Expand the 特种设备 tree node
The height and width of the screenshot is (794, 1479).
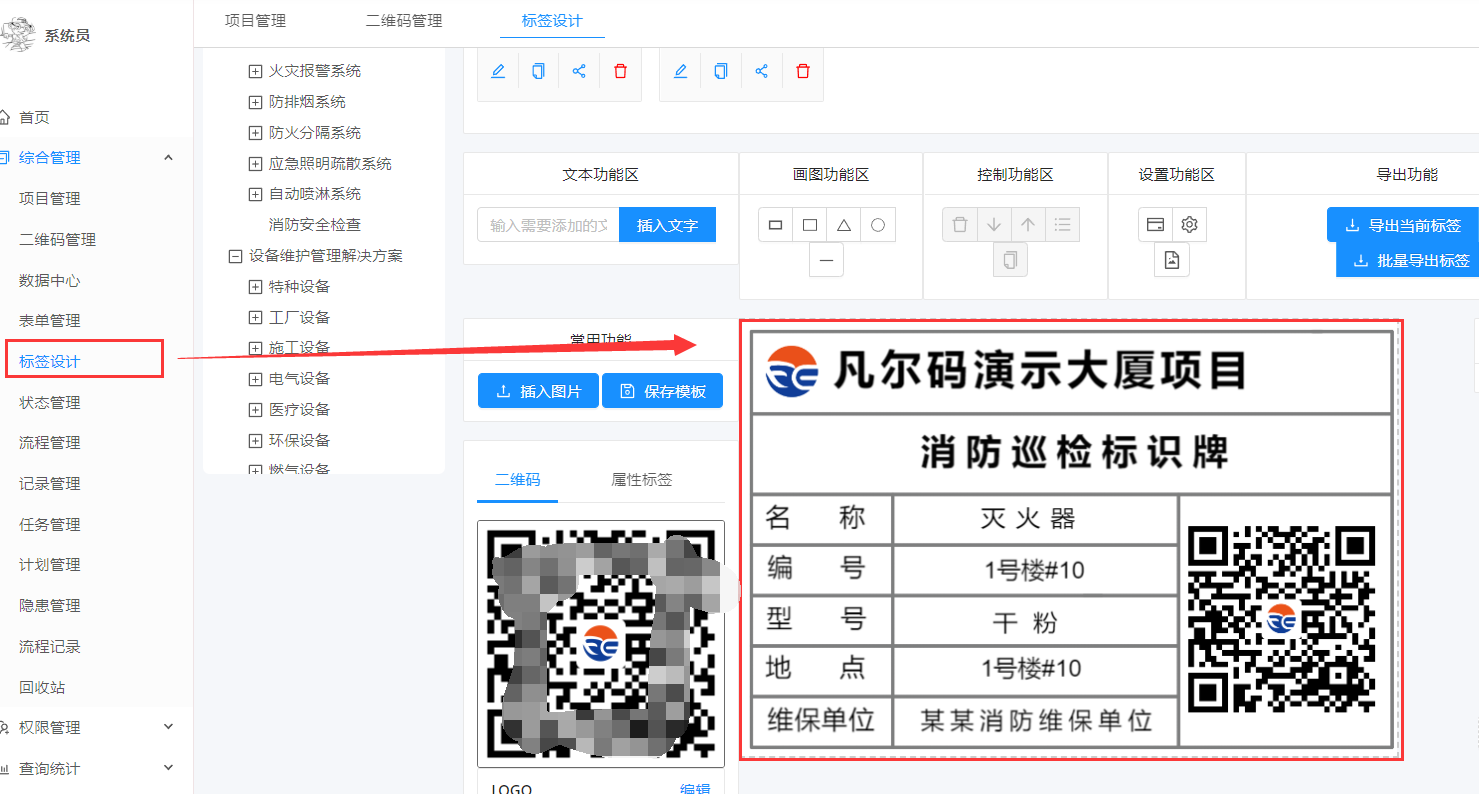point(255,286)
